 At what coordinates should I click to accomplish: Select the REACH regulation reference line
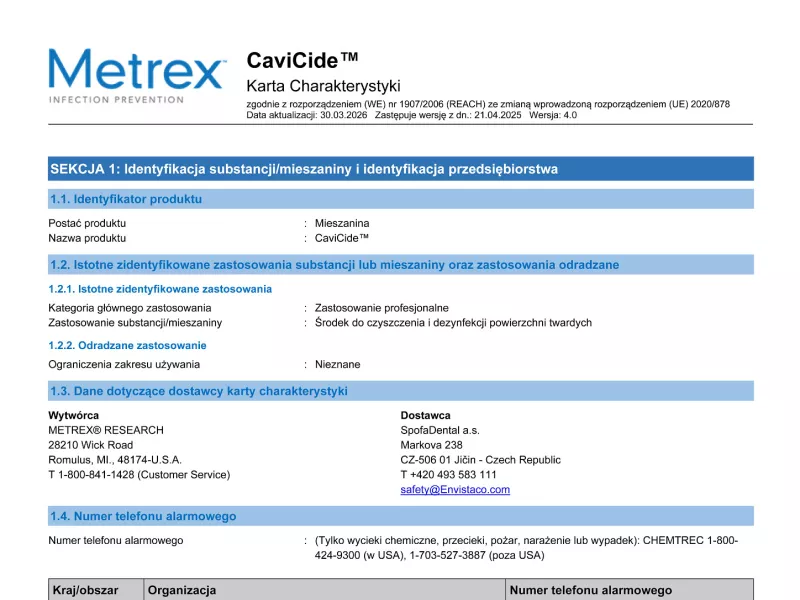click(x=488, y=104)
